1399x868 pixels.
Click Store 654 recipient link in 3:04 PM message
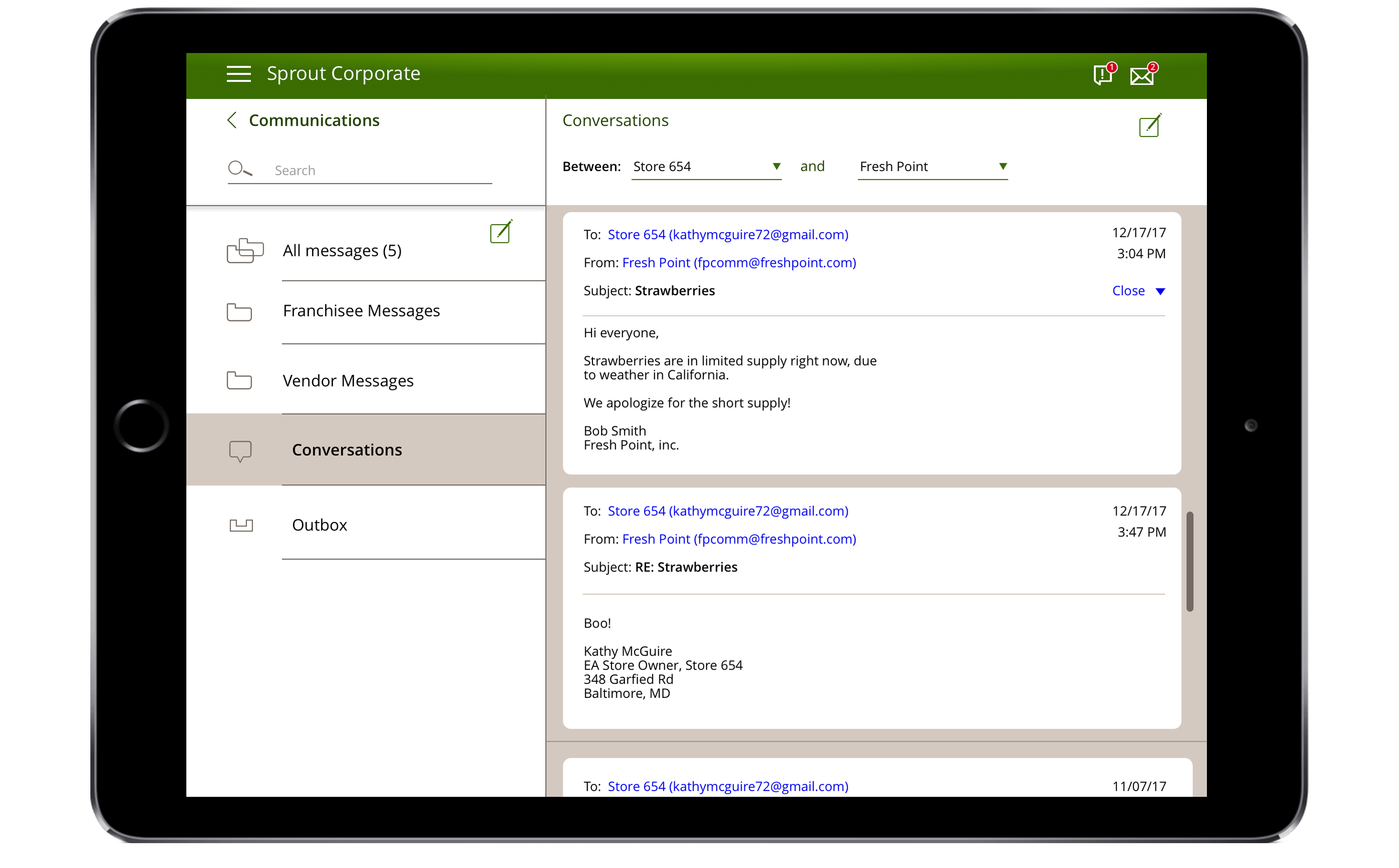click(728, 235)
